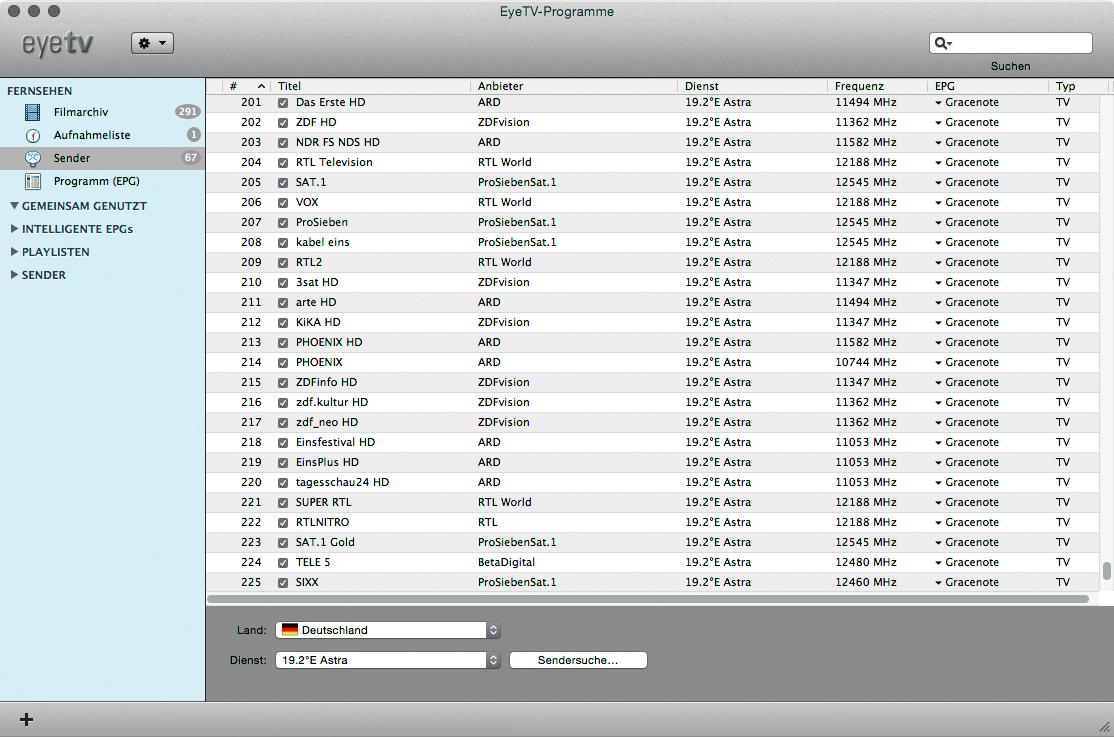Click the Aufnahmeliste clock icon

tap(33, 135)
